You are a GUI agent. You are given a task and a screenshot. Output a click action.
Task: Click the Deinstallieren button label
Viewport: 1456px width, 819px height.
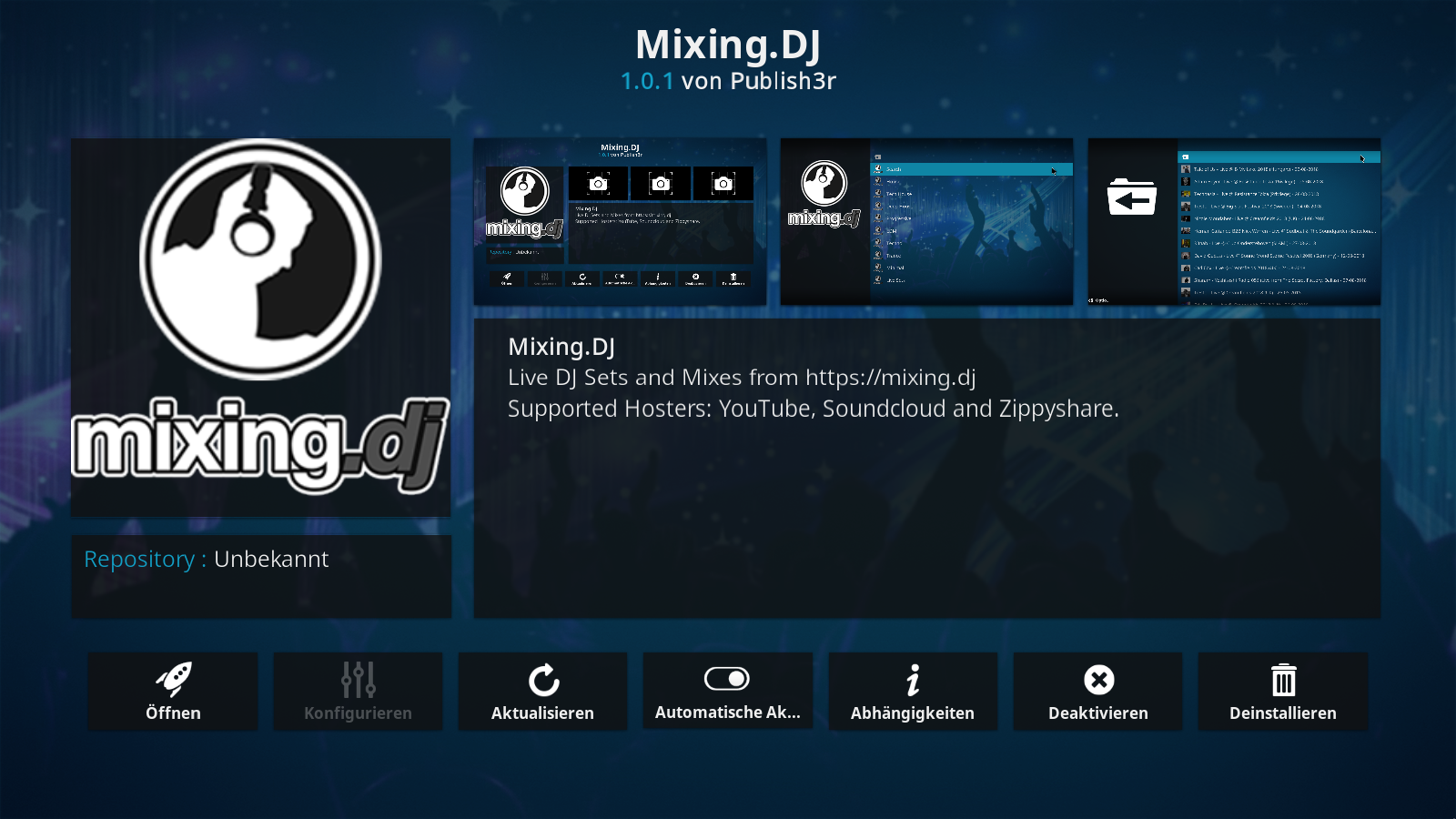tap(1283, 713)
